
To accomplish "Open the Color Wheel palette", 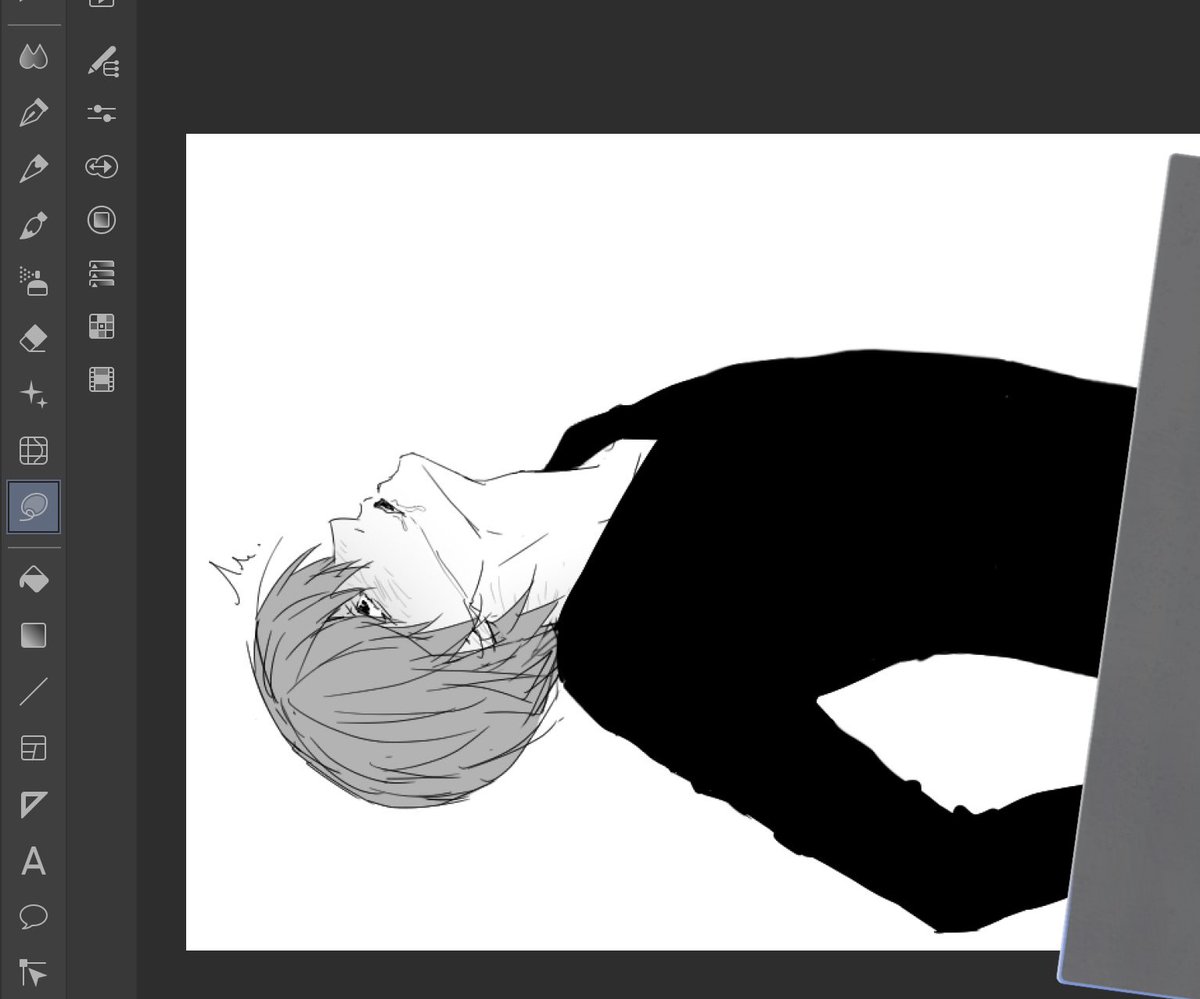I will [102, 220].
